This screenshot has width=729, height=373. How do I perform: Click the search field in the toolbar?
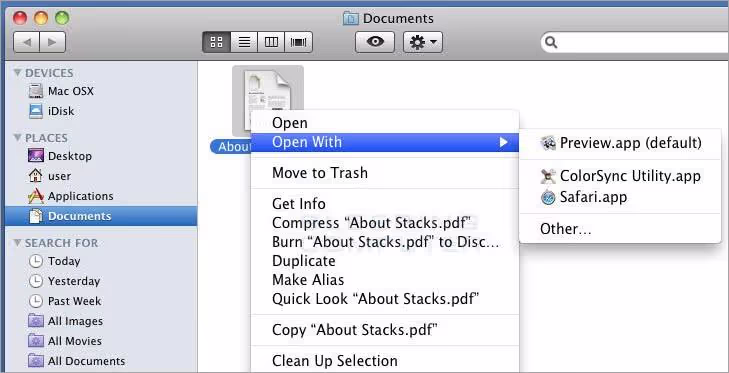coord(635,43)
